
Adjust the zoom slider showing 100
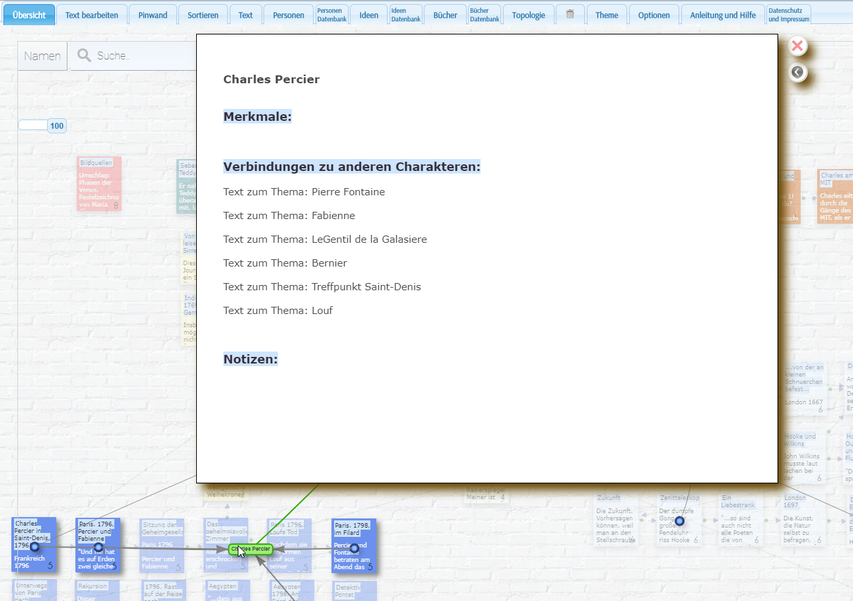tap(33, 126)
